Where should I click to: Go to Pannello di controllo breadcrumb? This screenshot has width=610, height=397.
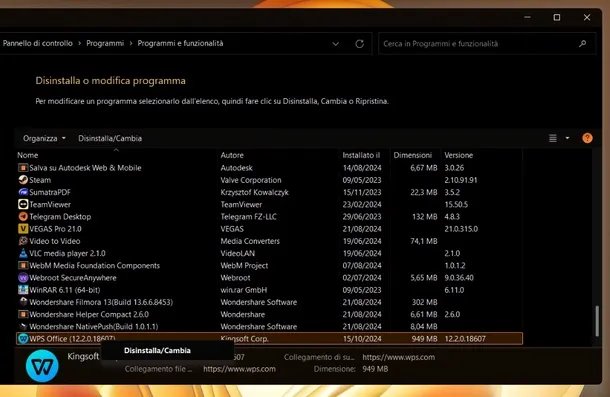pos(37,43)
